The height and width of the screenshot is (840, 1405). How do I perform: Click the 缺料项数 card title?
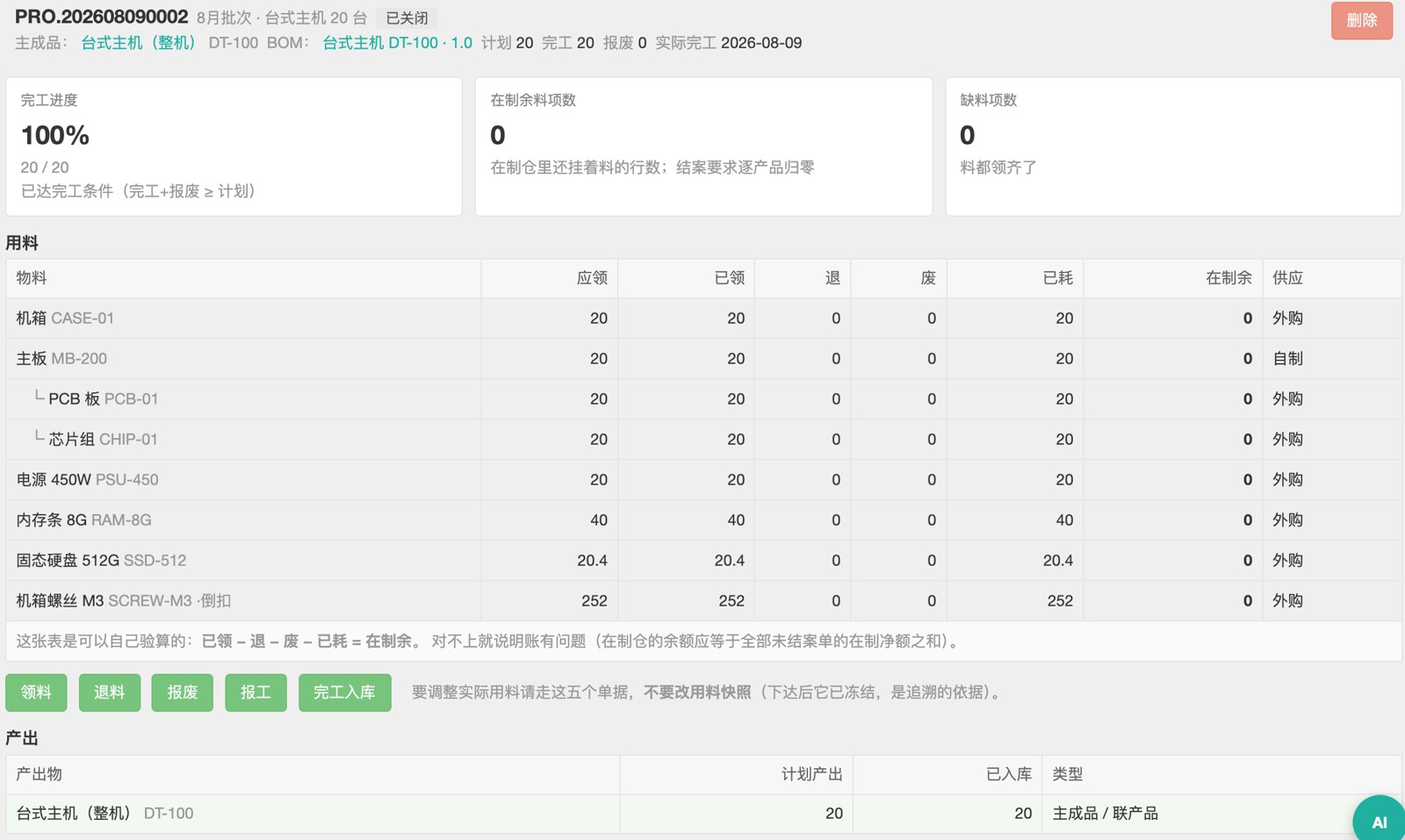[988, 100]
